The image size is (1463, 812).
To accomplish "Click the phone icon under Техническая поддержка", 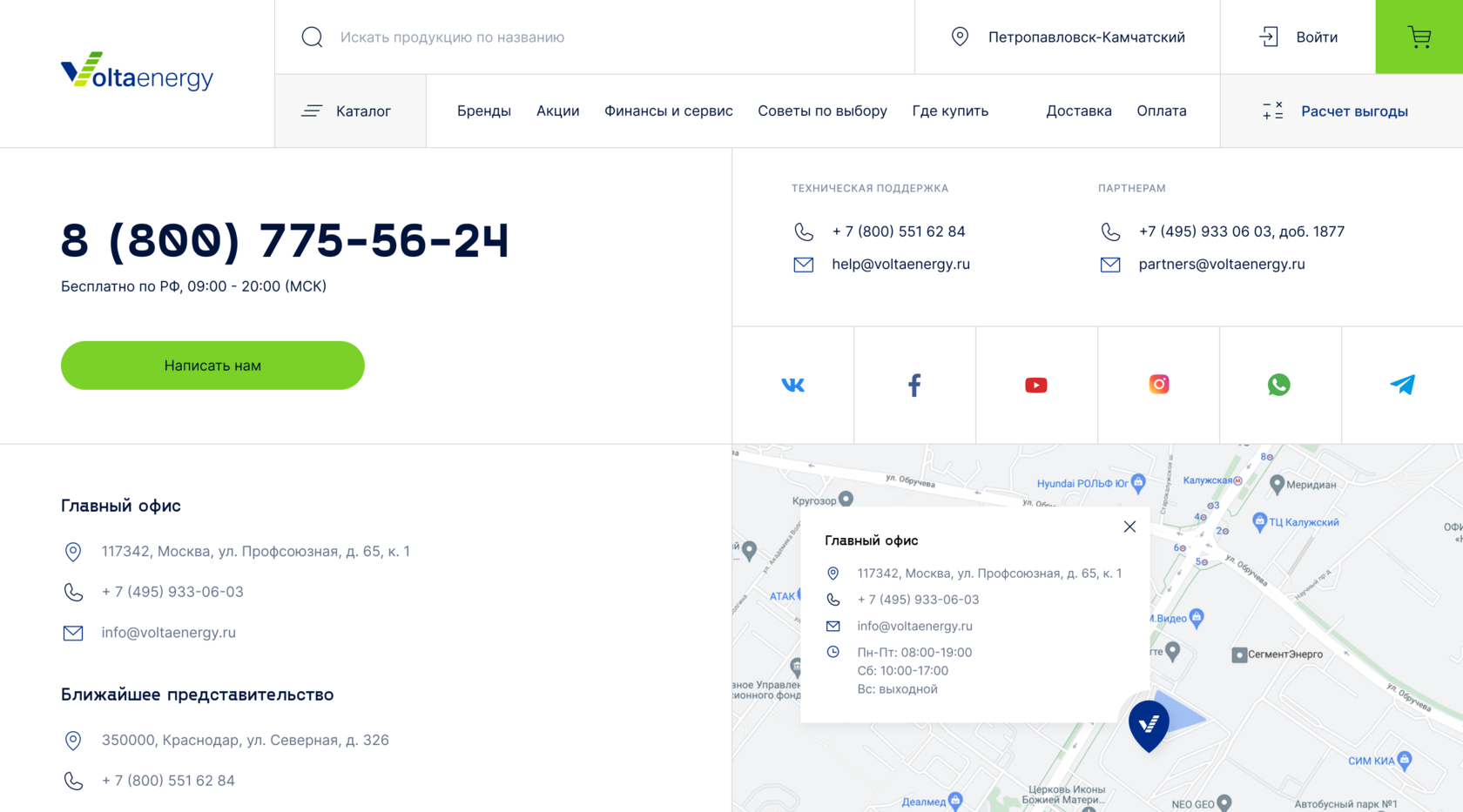I will [x=804, y=232].
